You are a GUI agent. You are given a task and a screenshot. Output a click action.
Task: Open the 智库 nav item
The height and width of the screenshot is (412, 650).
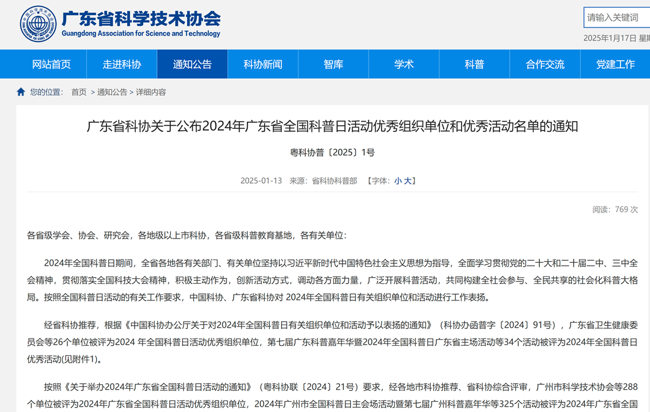pos(333,64)
